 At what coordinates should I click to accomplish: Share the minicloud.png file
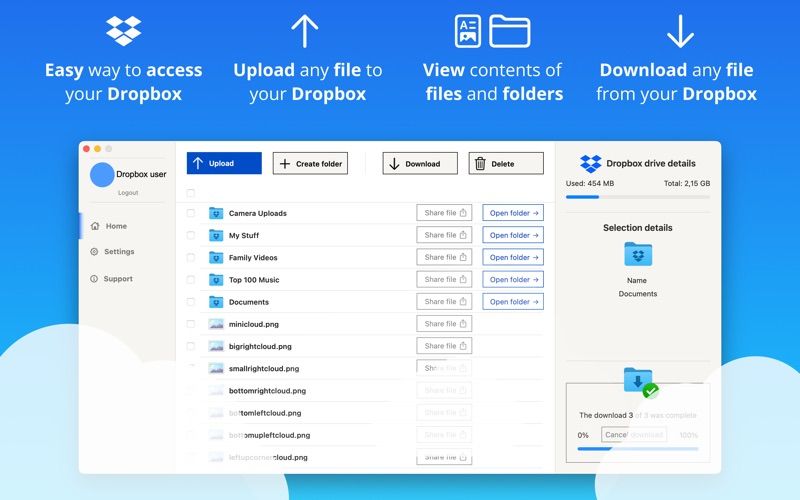tap(444, 323)
